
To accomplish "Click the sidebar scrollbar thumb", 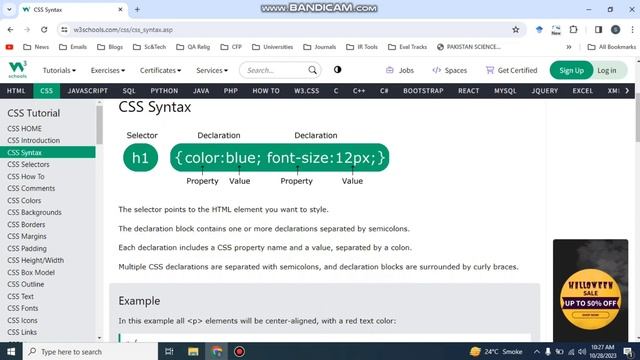I will [x=99, y=124].
